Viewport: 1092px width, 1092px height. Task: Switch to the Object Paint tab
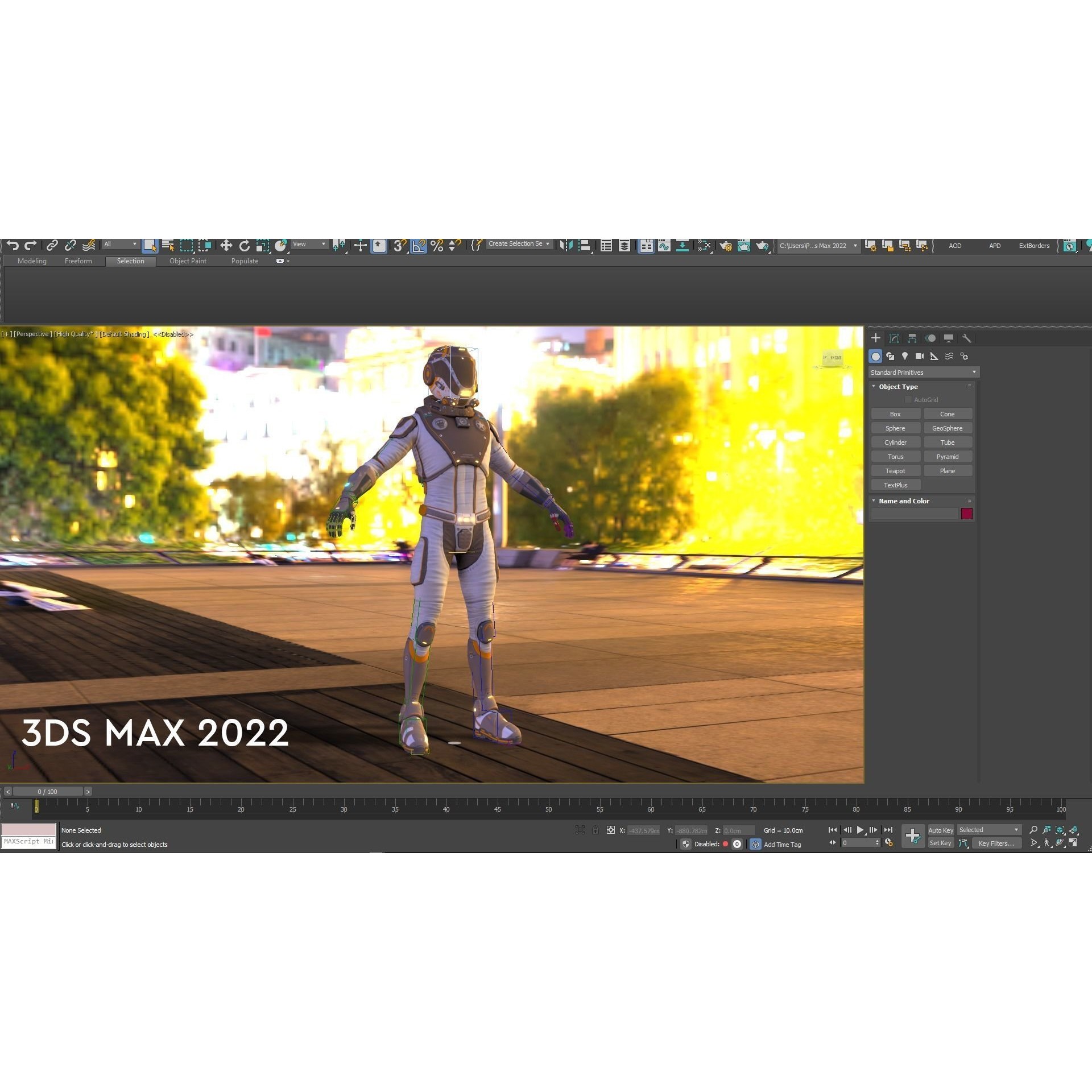click(188, 260)
